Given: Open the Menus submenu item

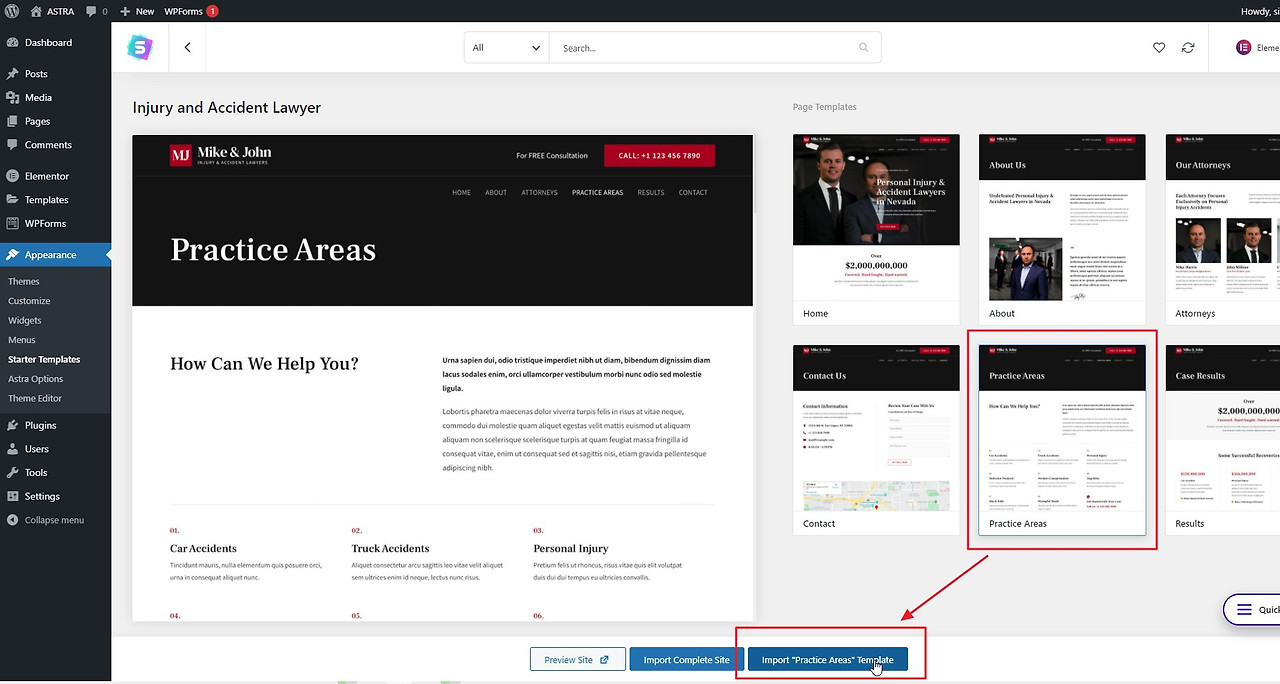Looking at the screenshot, I should [22, 340].
